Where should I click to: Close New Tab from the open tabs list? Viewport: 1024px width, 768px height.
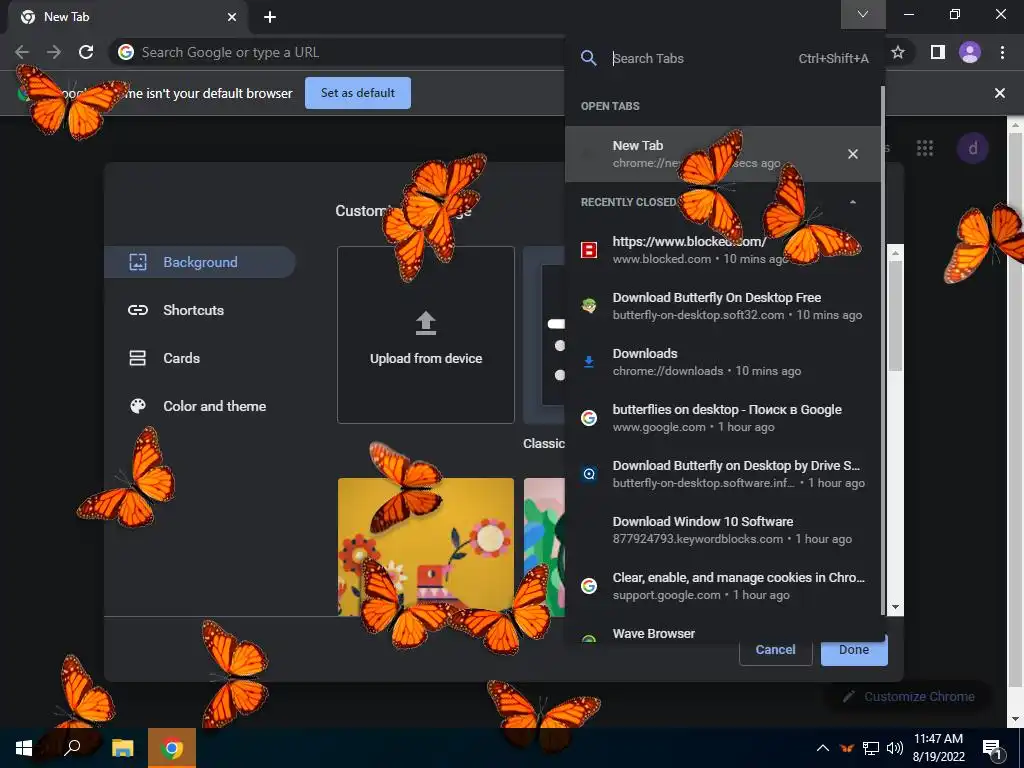pos(853,154)
